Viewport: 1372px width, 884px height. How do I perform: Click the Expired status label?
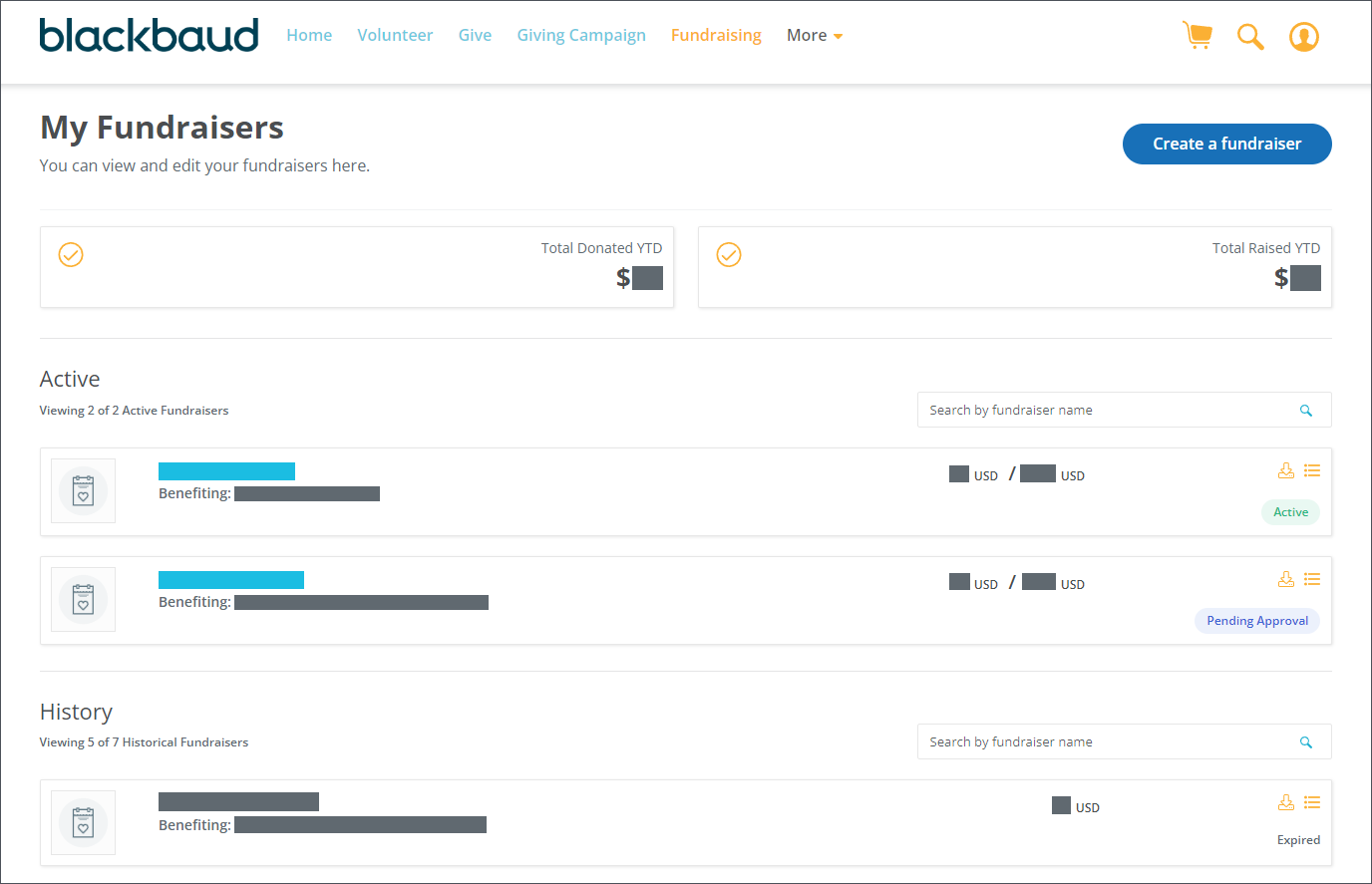click(1298, 840)
